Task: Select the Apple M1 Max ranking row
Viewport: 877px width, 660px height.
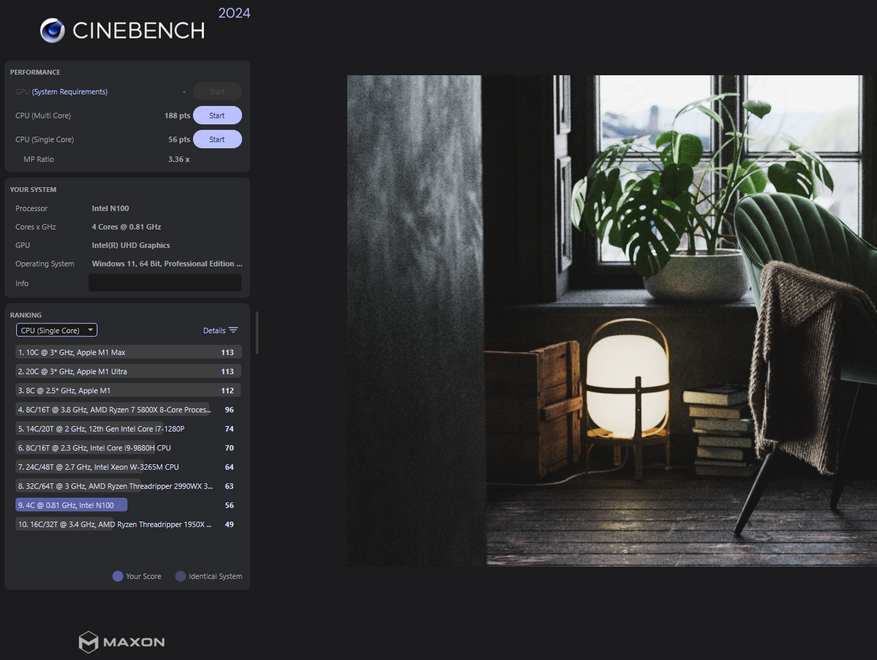Action: (129, 352)
